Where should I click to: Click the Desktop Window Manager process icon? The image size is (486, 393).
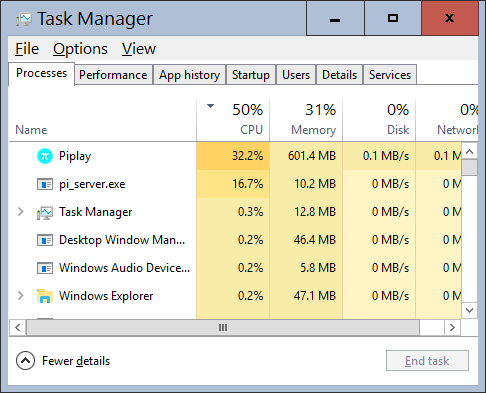[x=45, y=240]
